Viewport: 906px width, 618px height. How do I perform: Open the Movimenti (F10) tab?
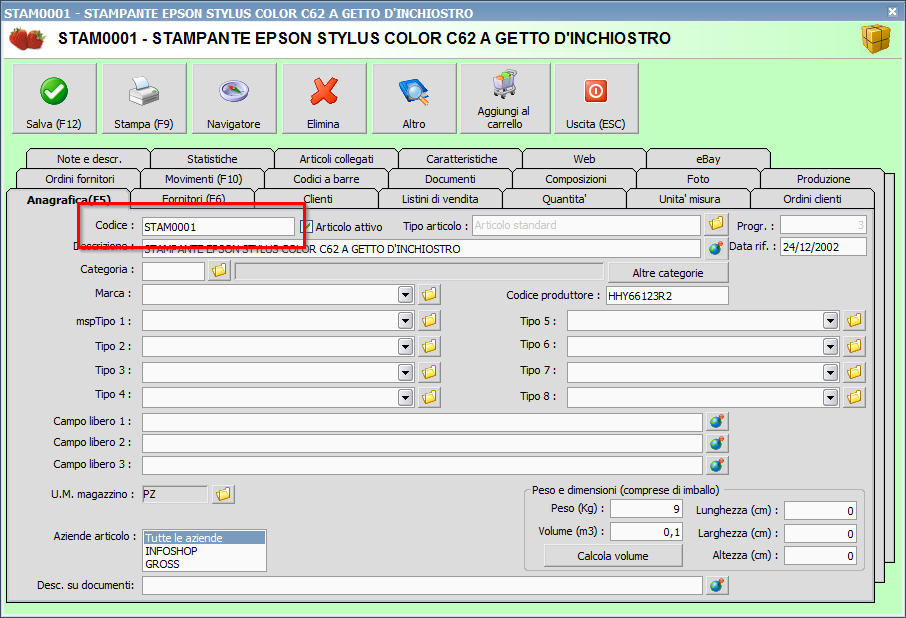tap(203, 179)
